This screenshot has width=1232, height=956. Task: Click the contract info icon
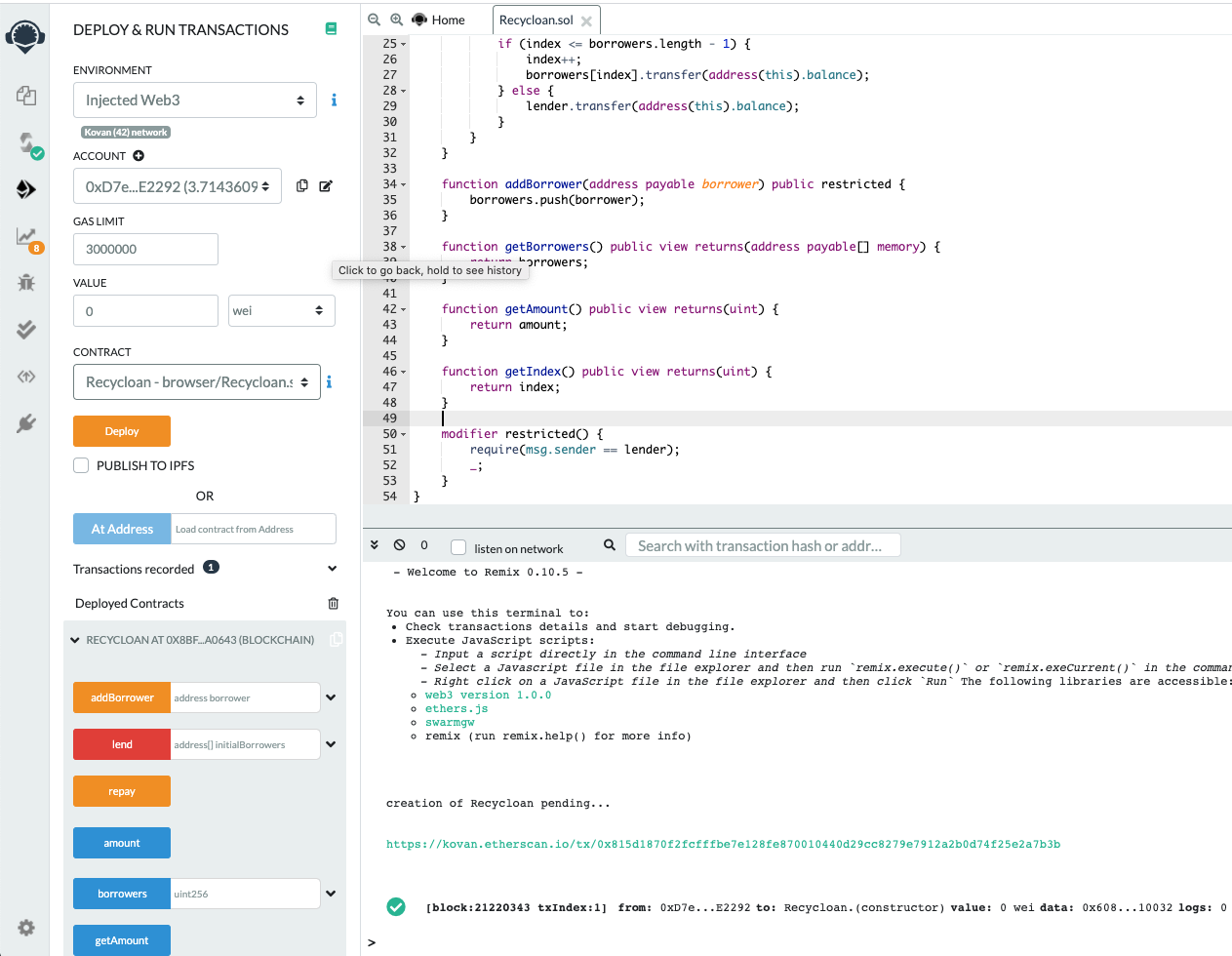(329, 381)
